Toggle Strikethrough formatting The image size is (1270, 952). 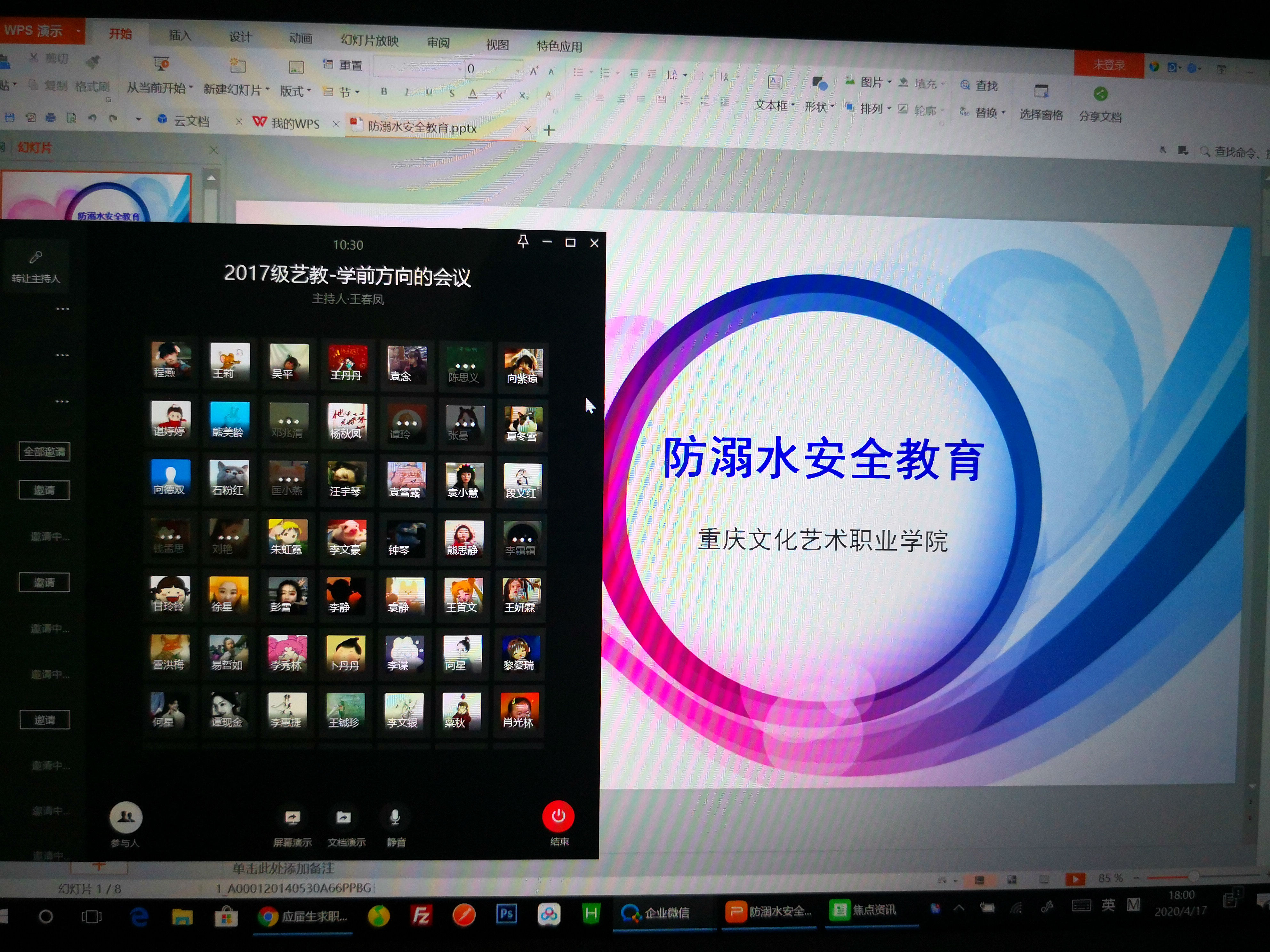pyautogui.click(x=452, y=93)
